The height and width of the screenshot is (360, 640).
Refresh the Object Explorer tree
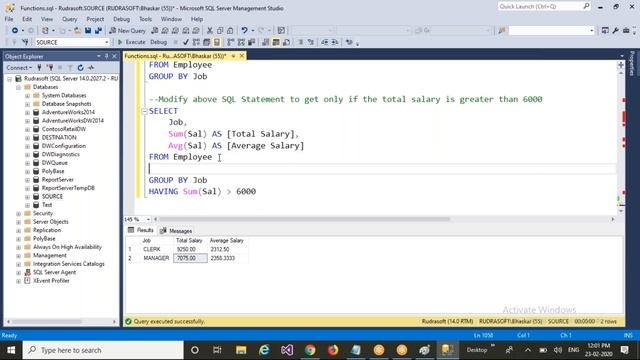point(80,68)
